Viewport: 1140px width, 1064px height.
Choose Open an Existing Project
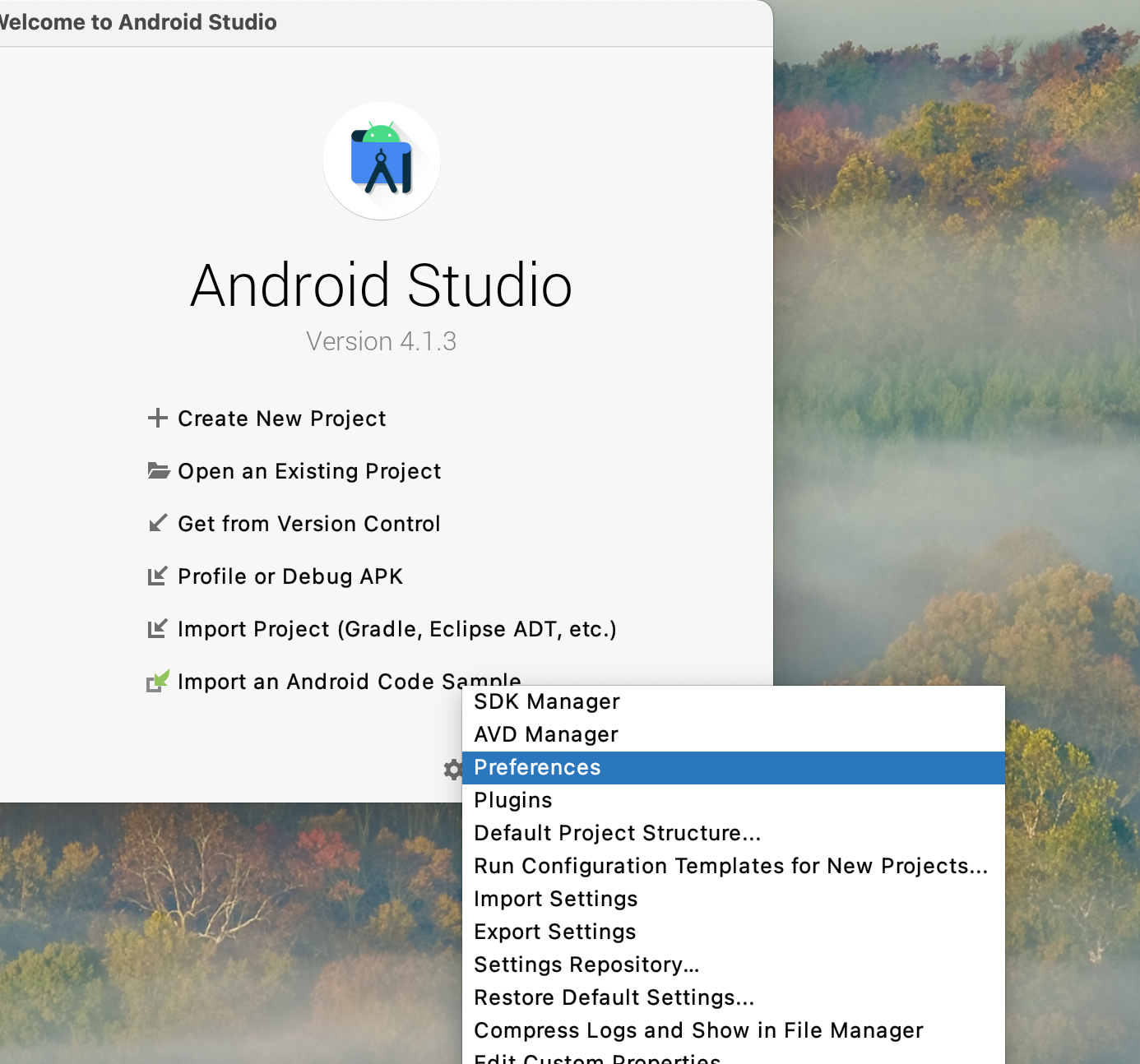coord(309,471)
